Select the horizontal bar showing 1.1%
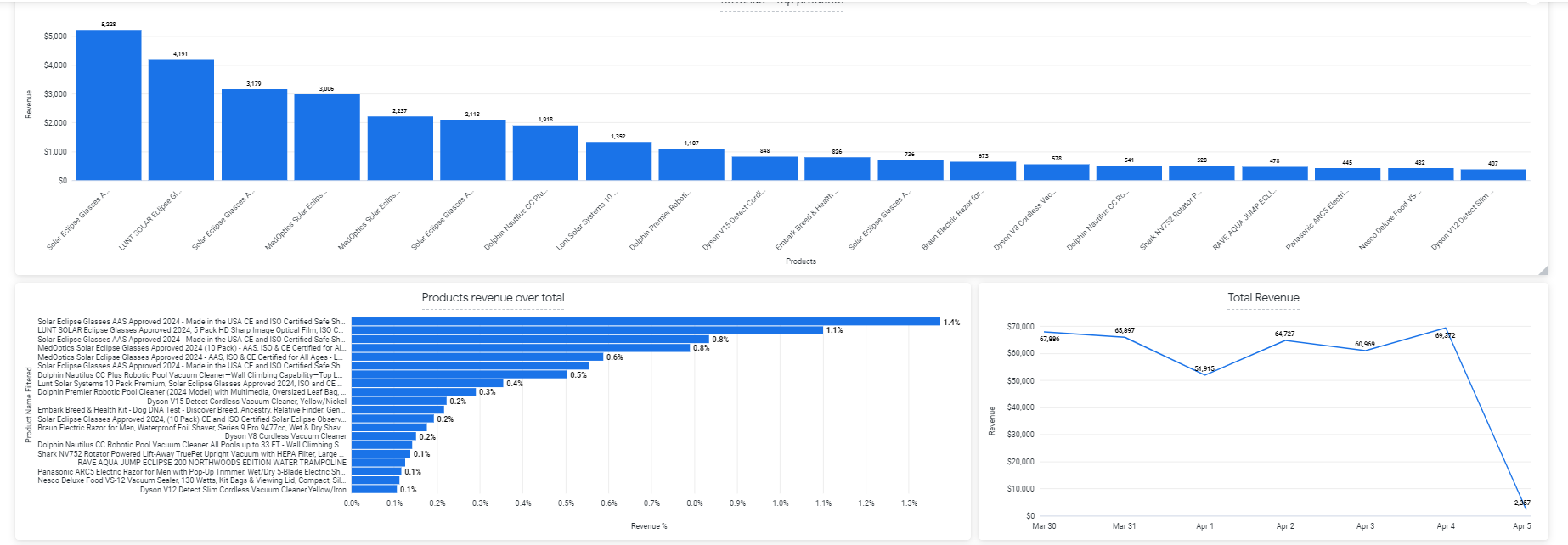1568x545 pixels. click(x=587, y=330)
